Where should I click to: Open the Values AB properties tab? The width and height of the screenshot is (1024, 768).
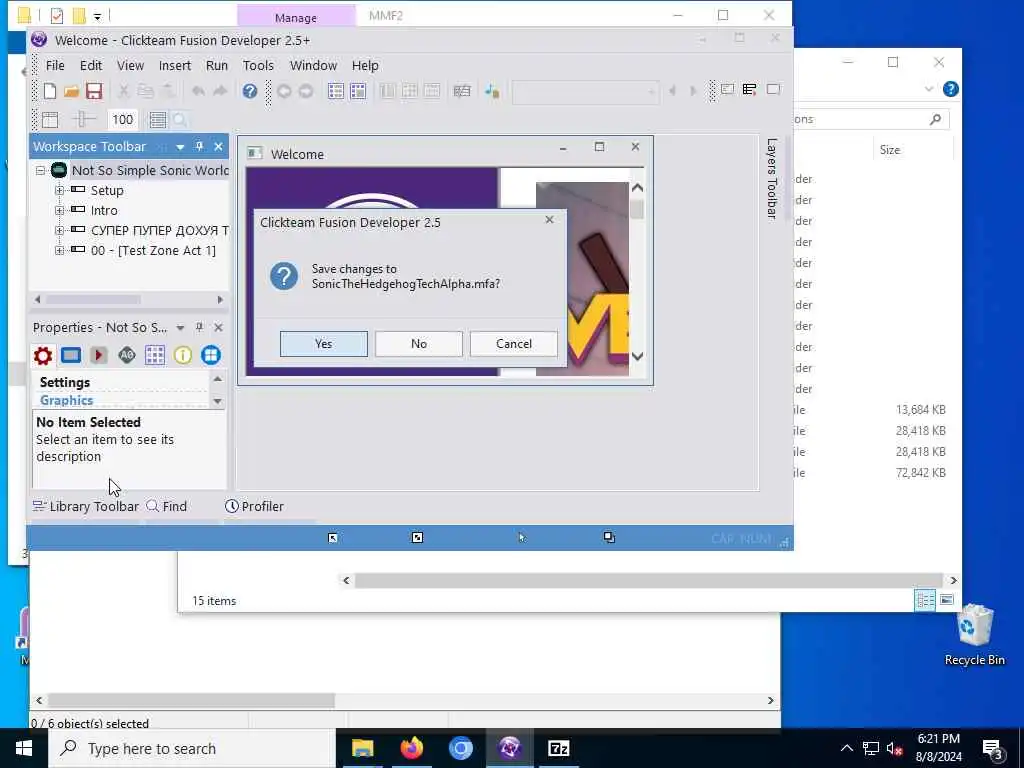click(x=127, y=355)
